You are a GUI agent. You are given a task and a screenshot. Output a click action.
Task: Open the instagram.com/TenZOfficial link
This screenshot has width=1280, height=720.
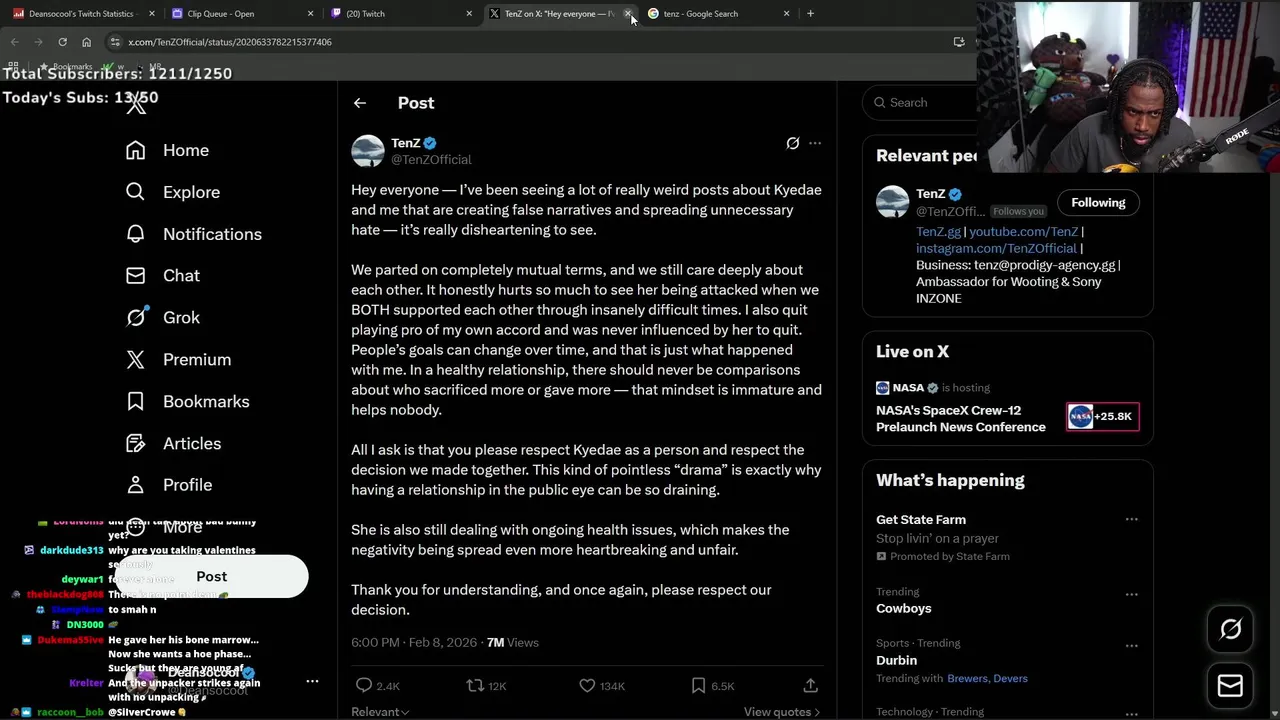pyautogui.click(x=996, y=248)
